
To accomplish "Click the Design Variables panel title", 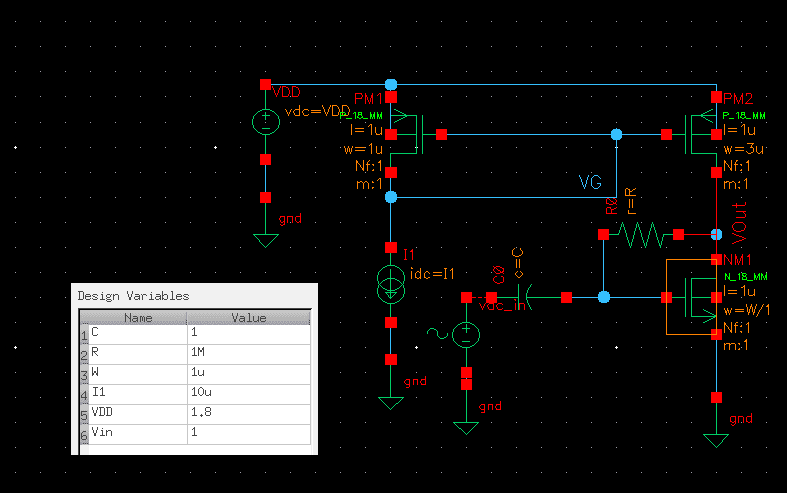I will [x=133, y=296].
